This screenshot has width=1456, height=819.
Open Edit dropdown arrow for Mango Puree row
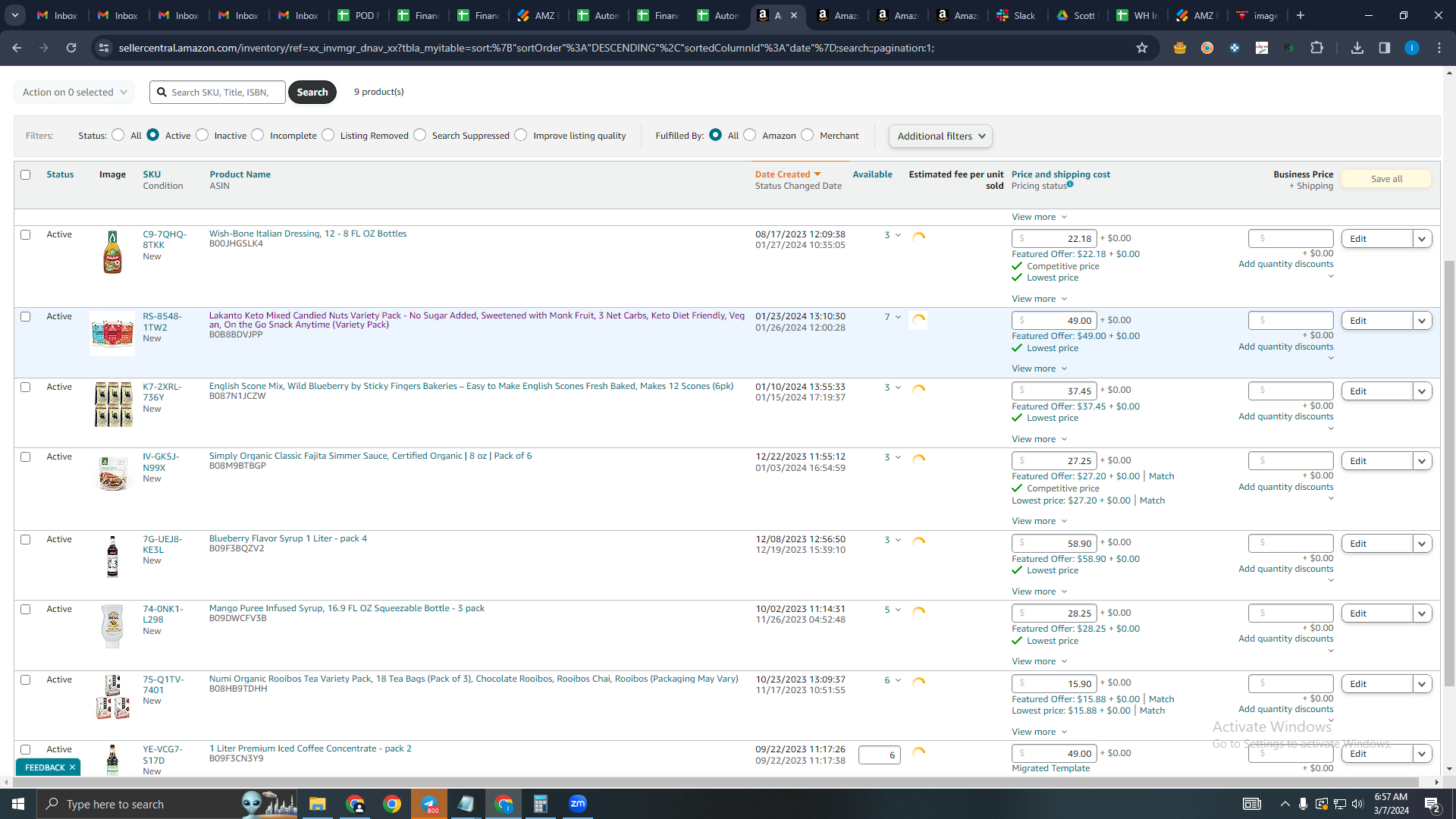1422,613
